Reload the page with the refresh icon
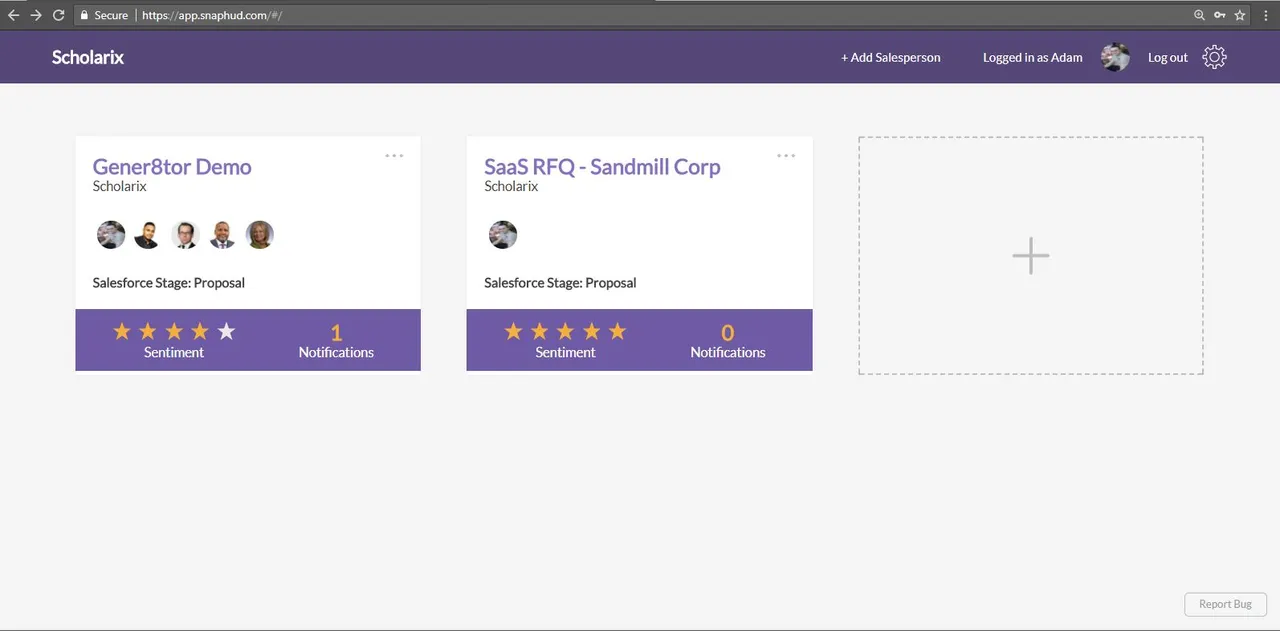 pyautogui.click(x=58, y=15)
